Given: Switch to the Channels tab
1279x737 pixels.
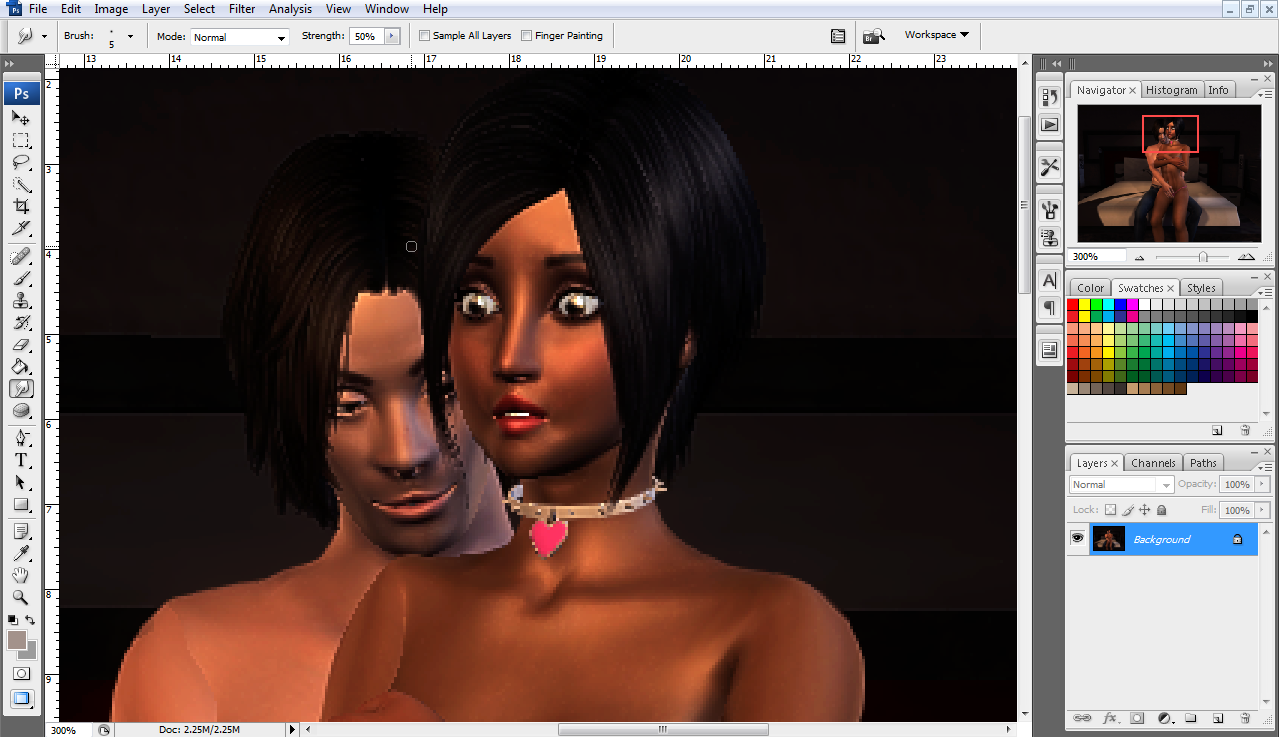Looking at the screenshot, I should [x=1153, y=463].
